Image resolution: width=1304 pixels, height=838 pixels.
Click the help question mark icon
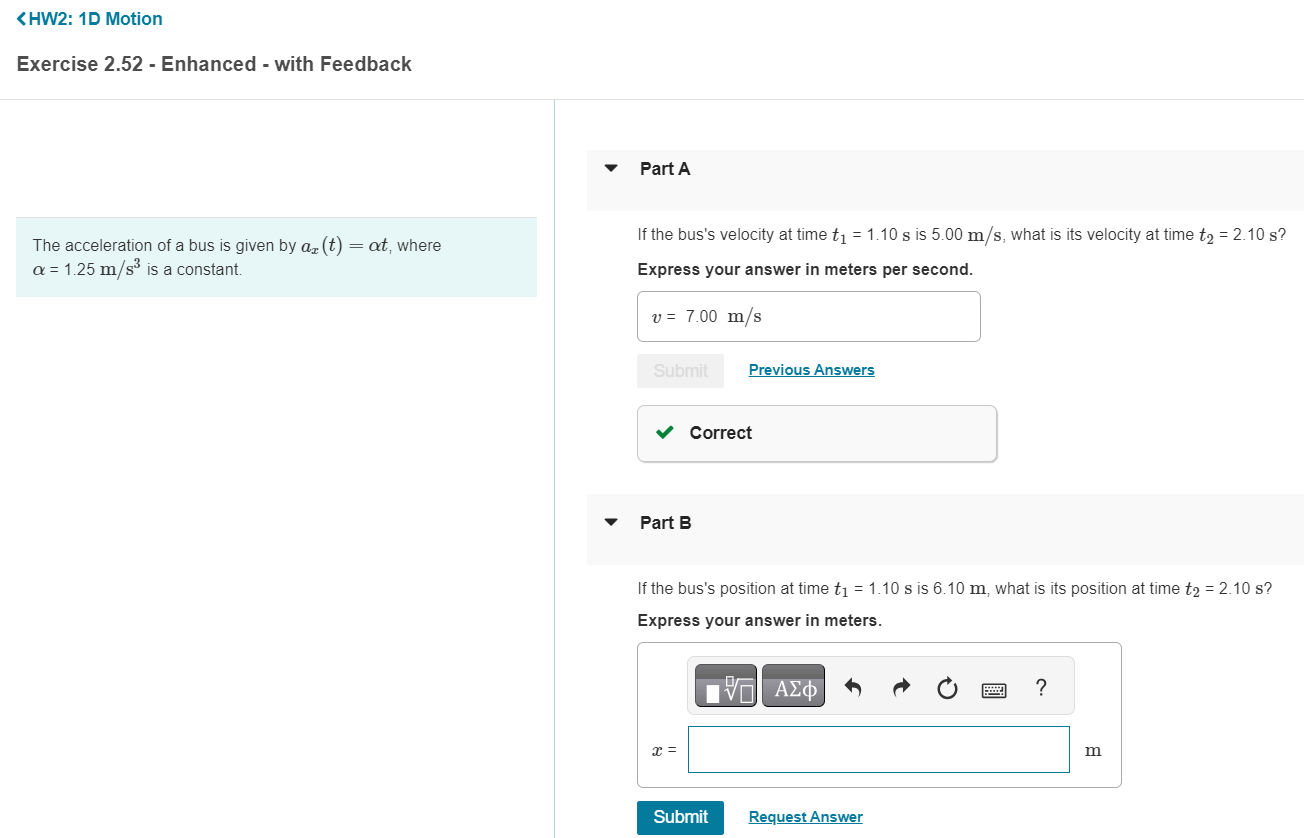pos(1040,687)
